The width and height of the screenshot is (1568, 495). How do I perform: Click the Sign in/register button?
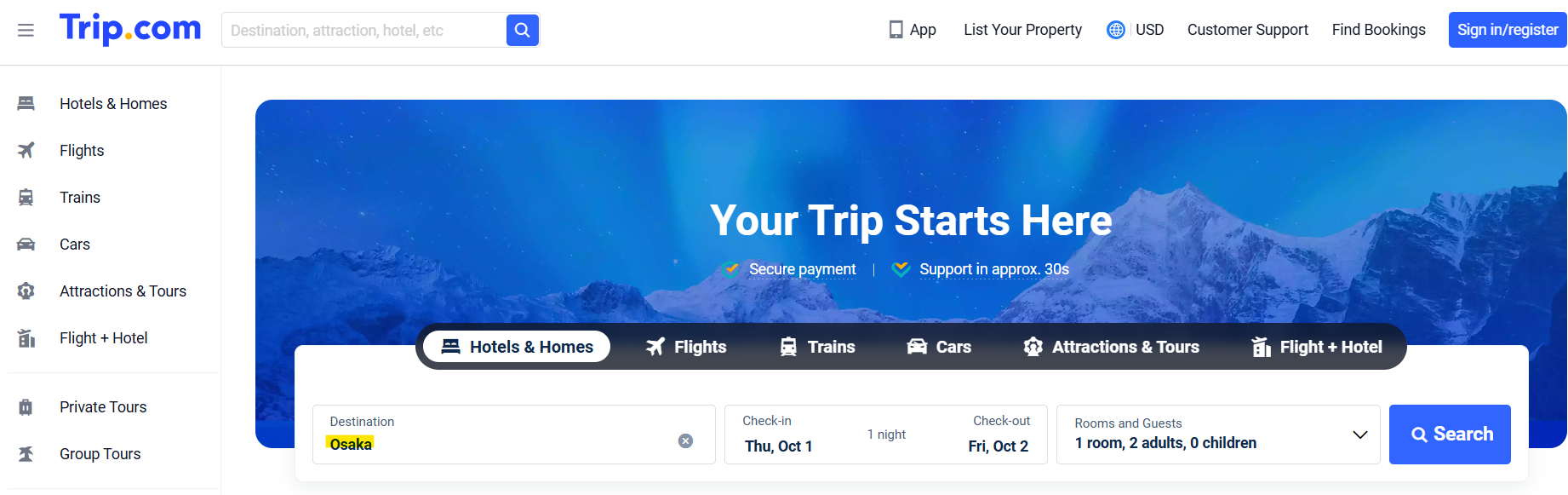click(x=1507, y=30)
